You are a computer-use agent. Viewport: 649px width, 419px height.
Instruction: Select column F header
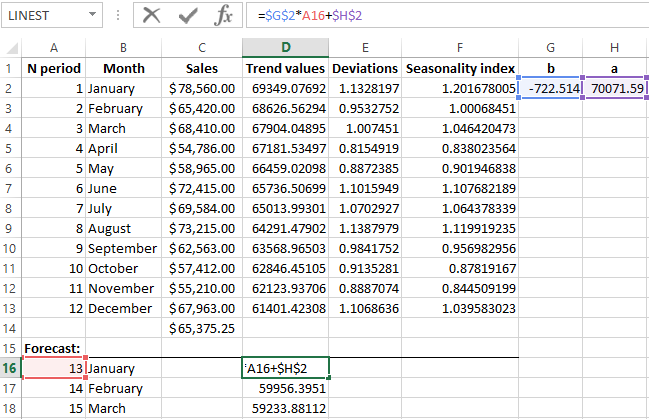(x=460, y=48)
